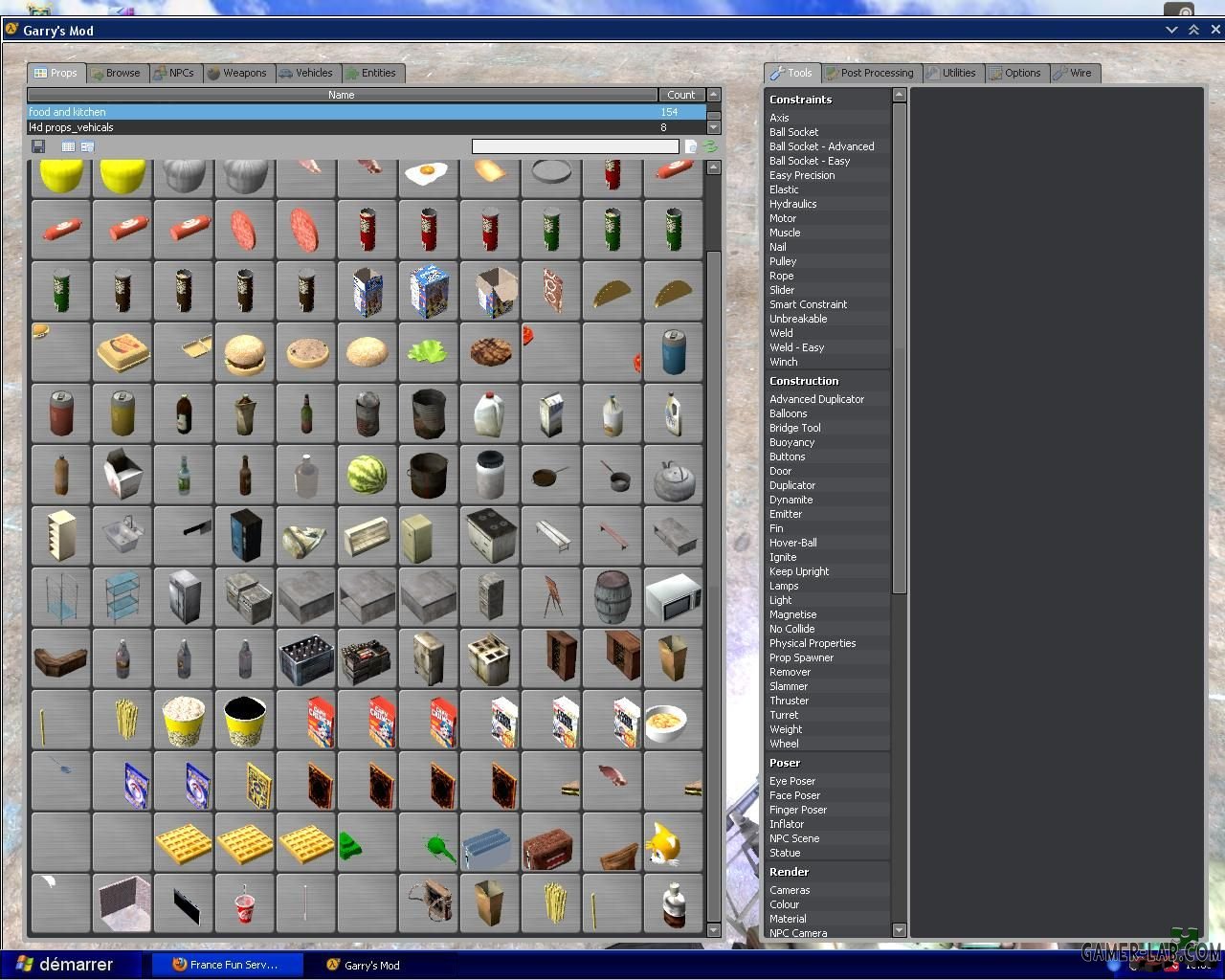Switch to the Utilities tab

[x=952, y=73]
